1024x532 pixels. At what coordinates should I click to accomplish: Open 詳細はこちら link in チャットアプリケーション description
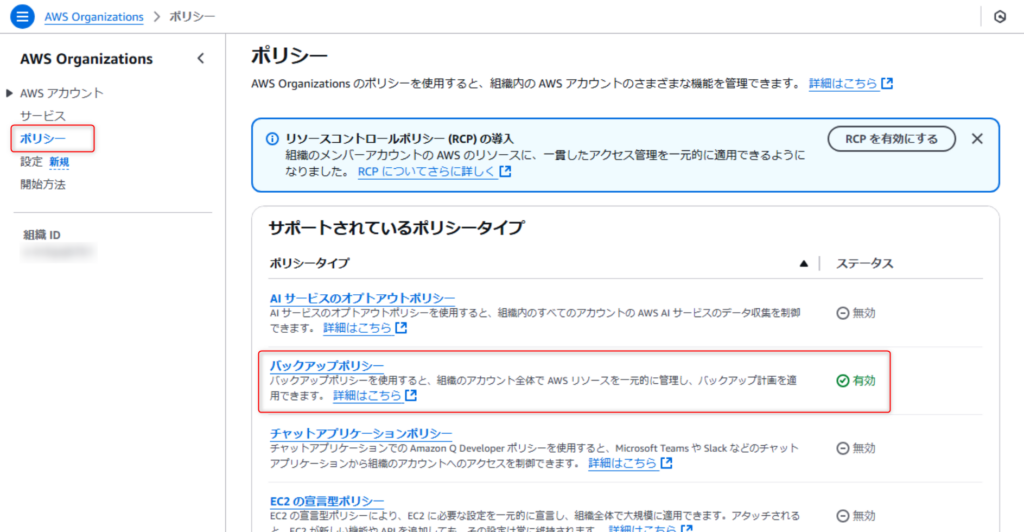click(x=622, y=463)
